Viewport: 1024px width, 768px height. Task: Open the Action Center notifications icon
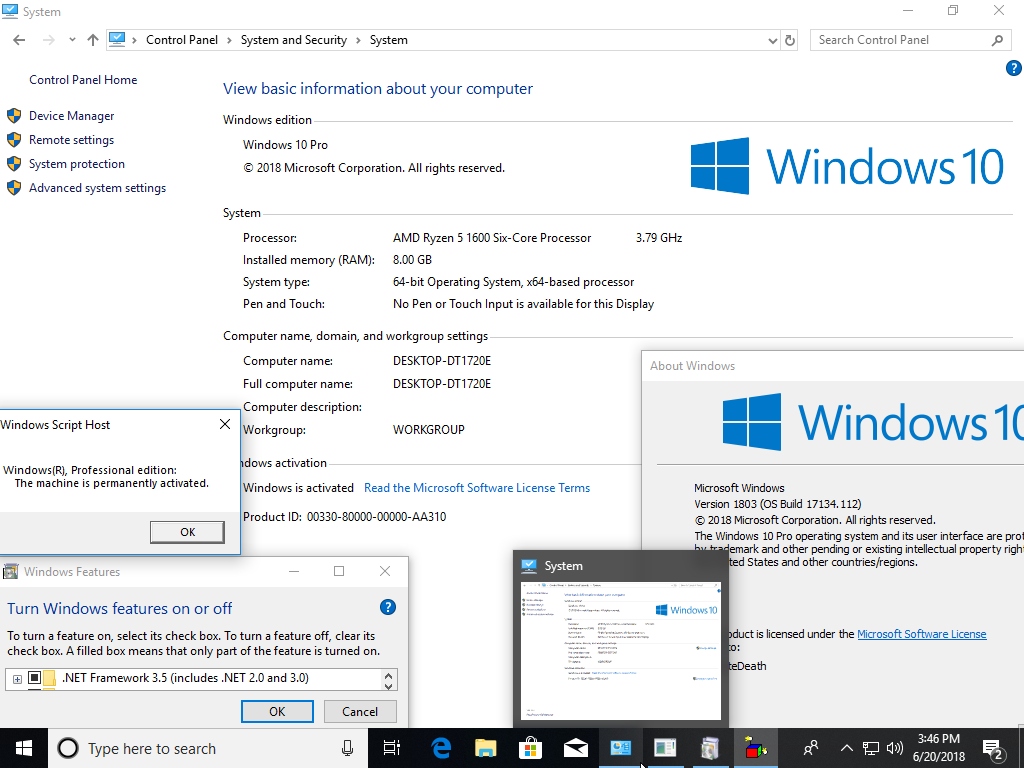993,750
